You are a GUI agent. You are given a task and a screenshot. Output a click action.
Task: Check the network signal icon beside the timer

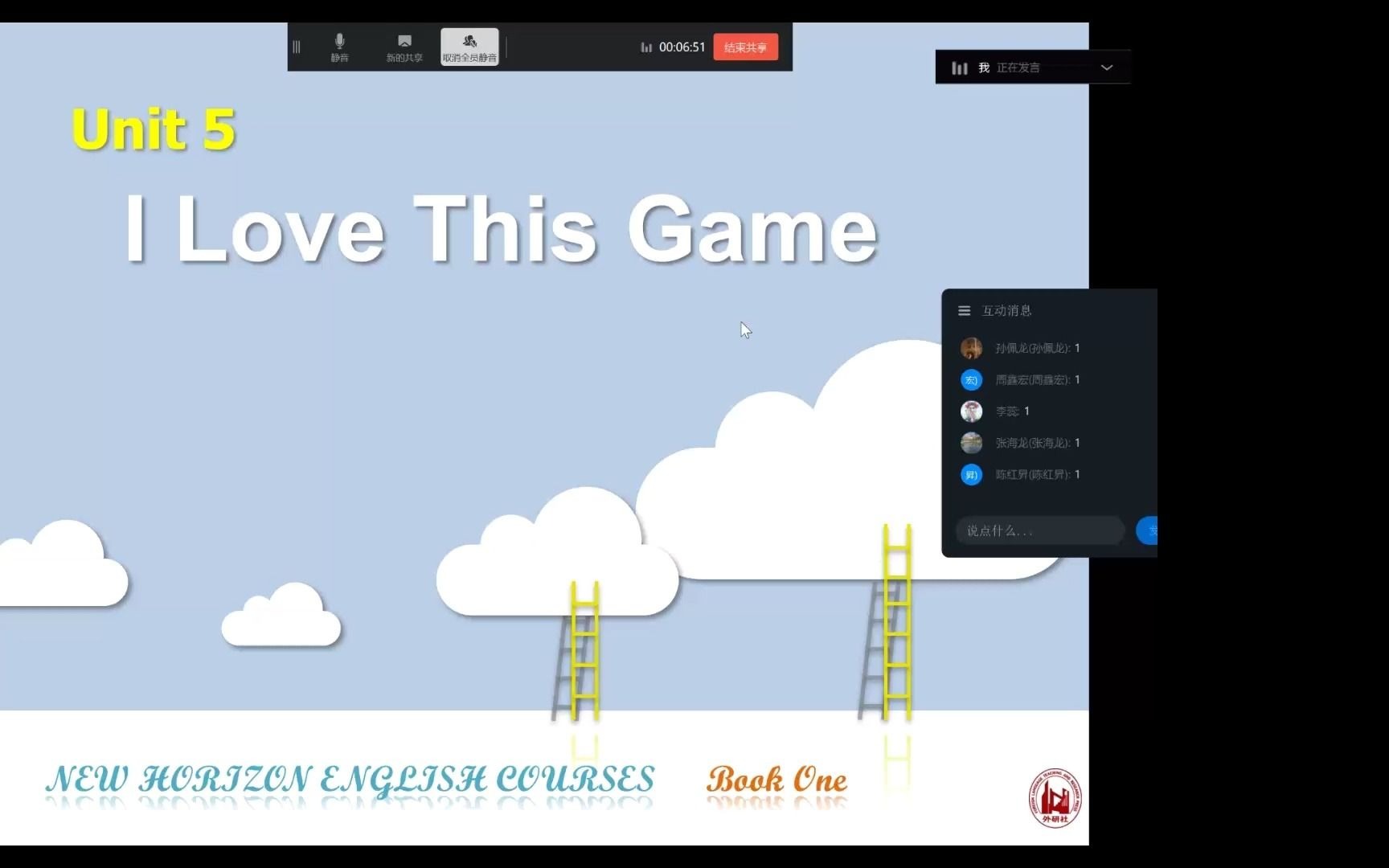pos(646,47)
